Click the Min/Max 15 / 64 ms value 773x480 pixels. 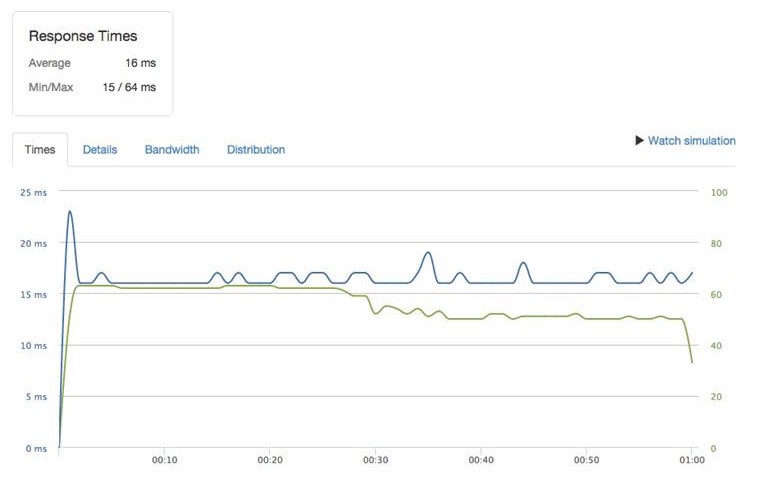[129, 87]
